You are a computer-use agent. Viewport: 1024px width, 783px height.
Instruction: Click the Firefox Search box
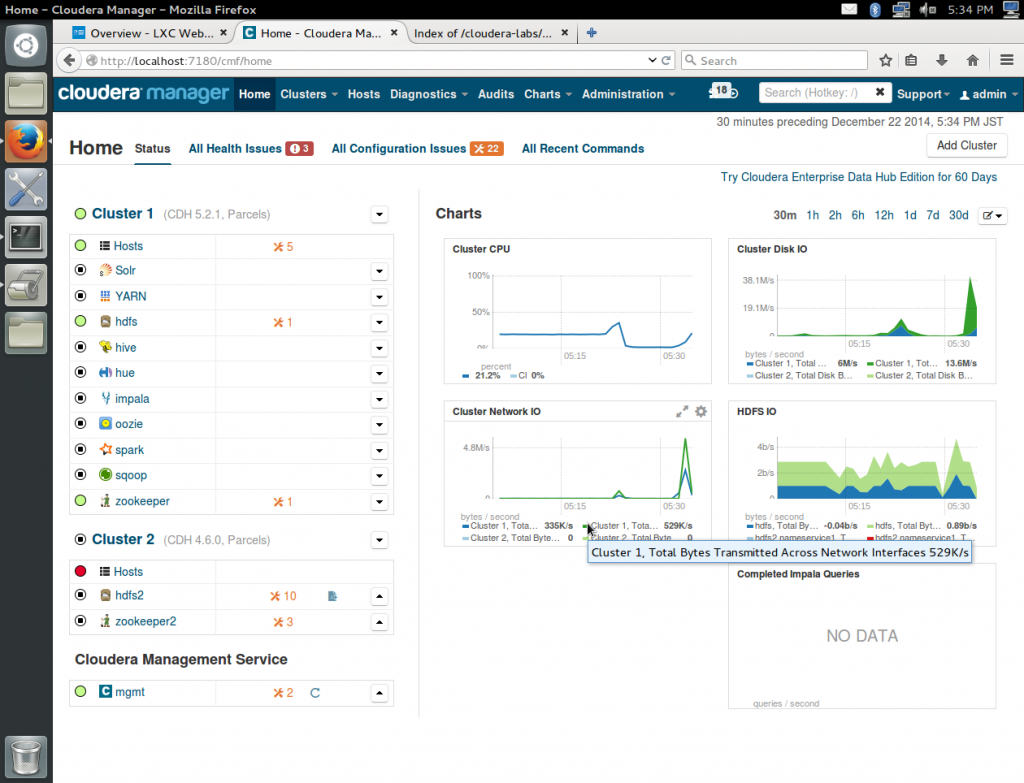(x=775, y=60)
